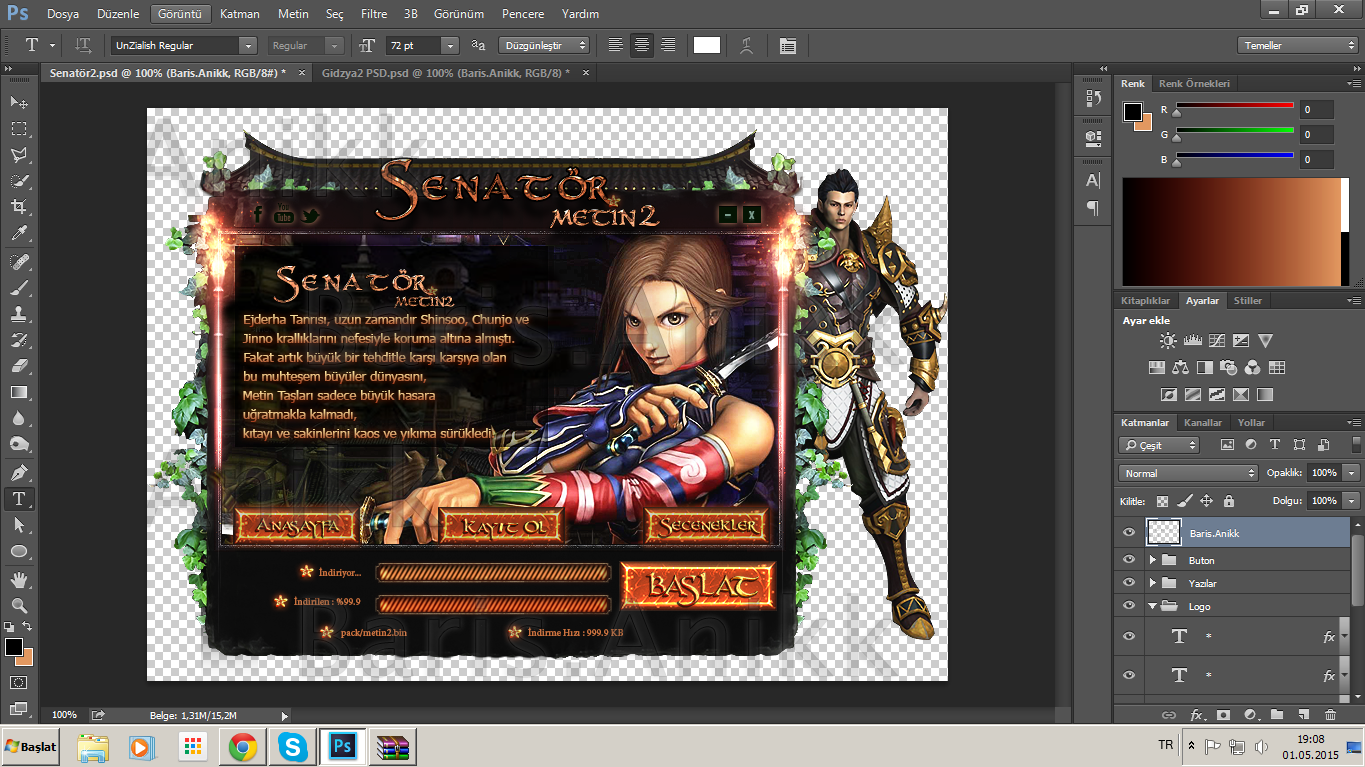Toggle the character and paragraph panel icon

click(x=788, y=45)
